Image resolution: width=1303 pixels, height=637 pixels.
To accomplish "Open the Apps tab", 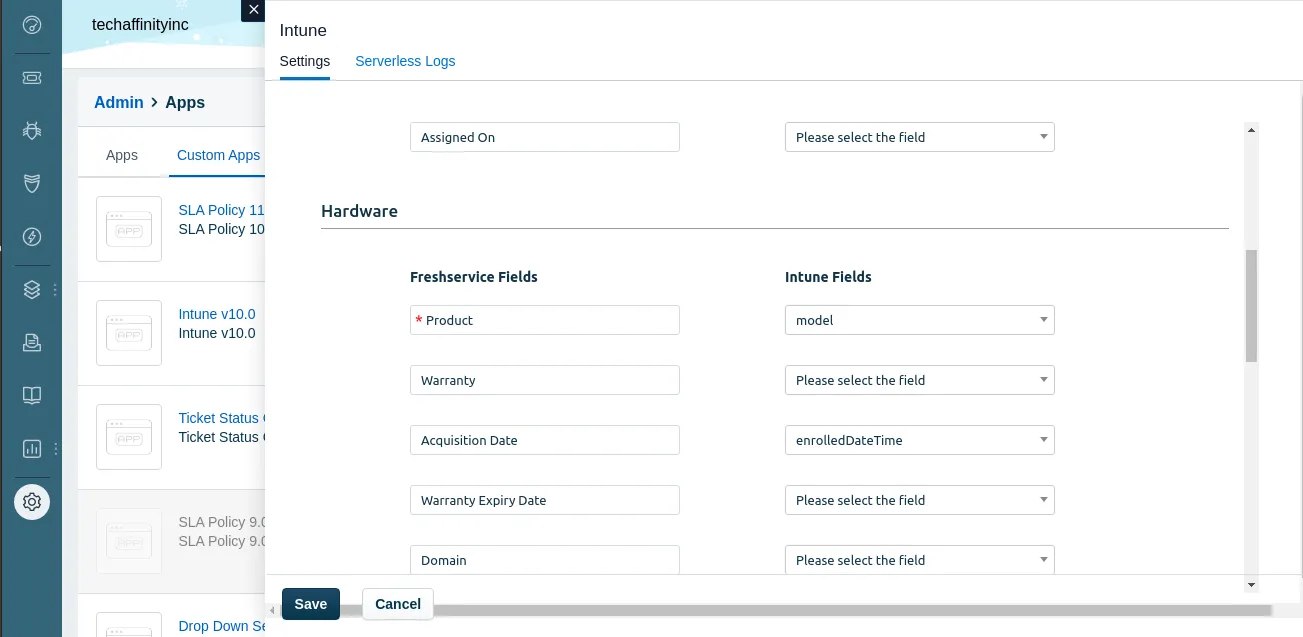I will click(122, 155).
